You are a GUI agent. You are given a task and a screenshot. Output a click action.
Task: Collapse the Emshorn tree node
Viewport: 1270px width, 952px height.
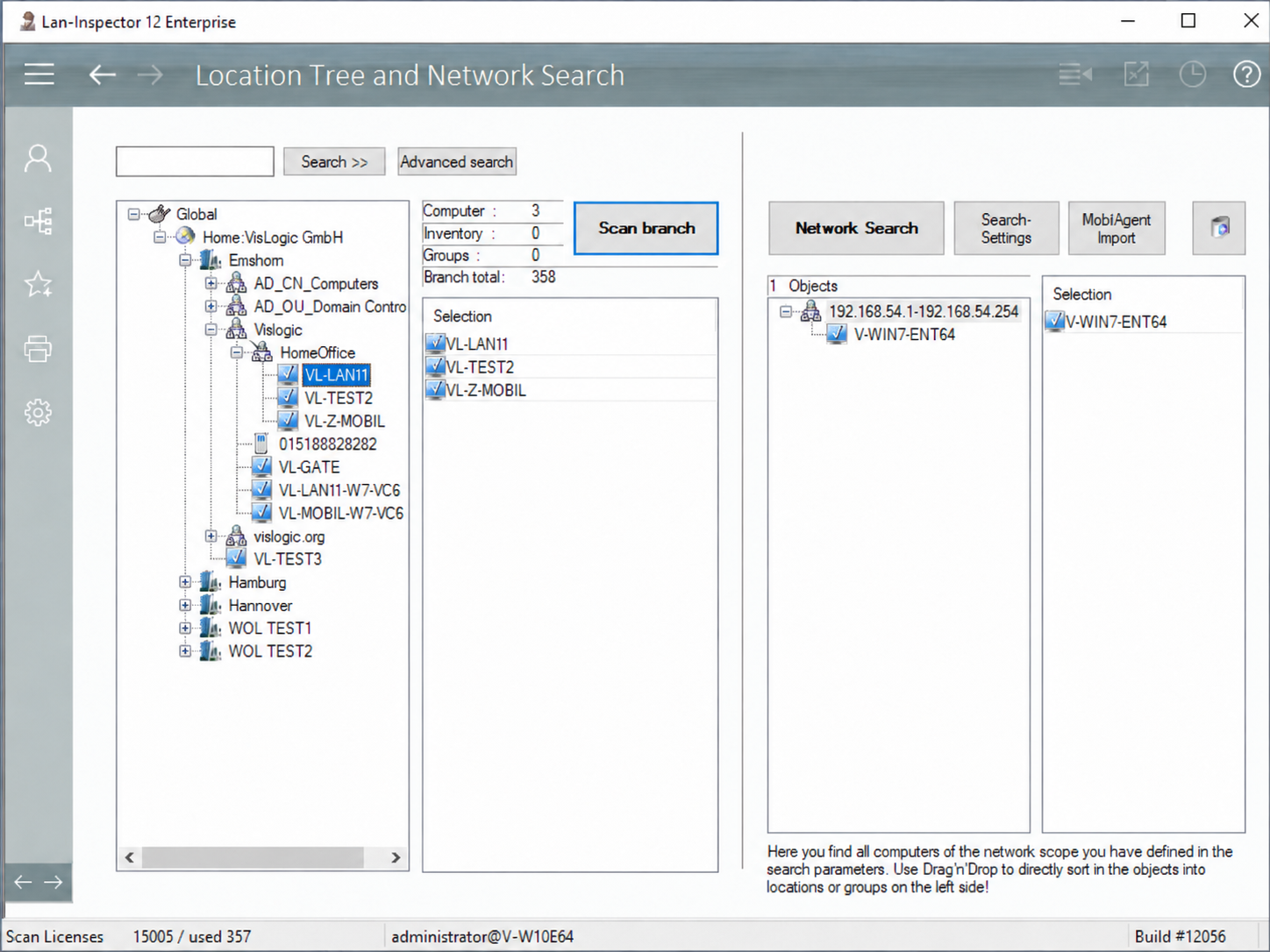[185, 260]
